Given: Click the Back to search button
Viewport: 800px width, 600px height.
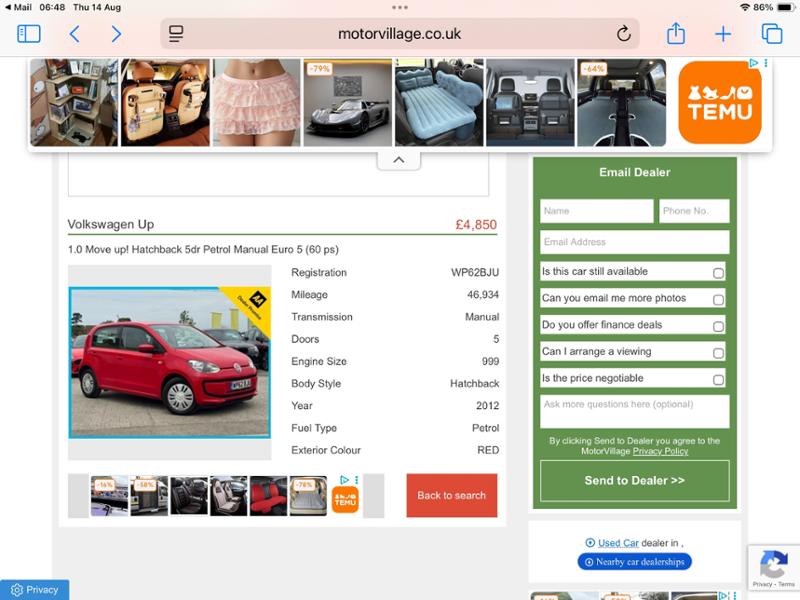Looking at the screenshot, I should 452,495.
